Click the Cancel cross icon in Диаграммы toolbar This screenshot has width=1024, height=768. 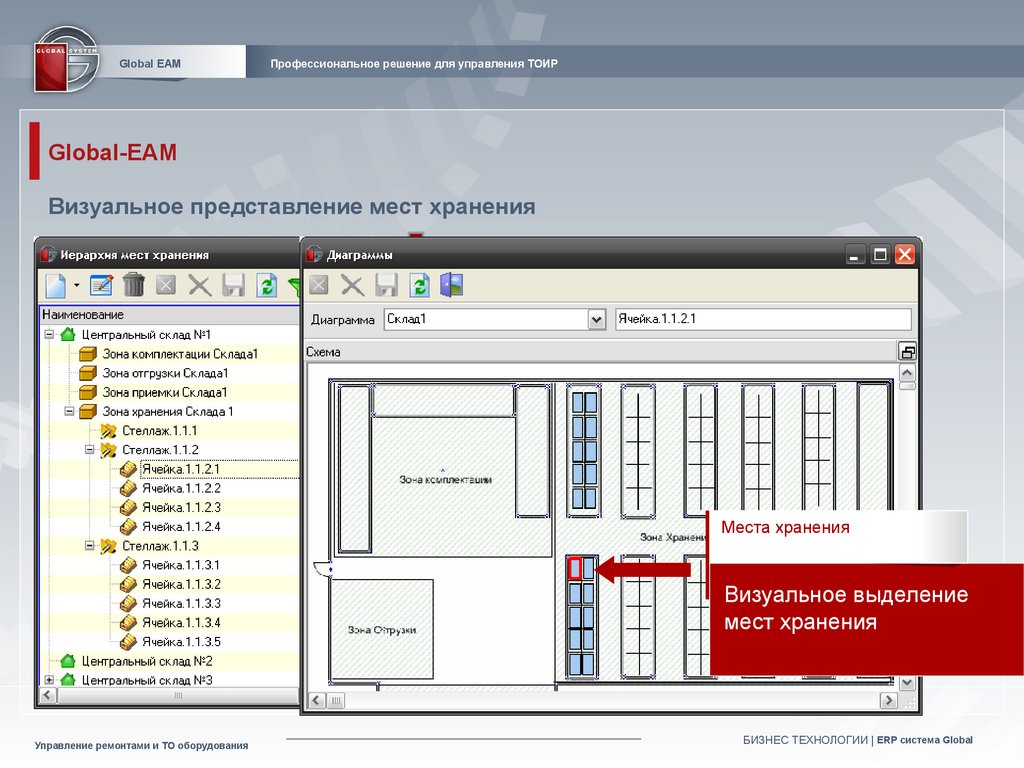click(x=352, y=285)
